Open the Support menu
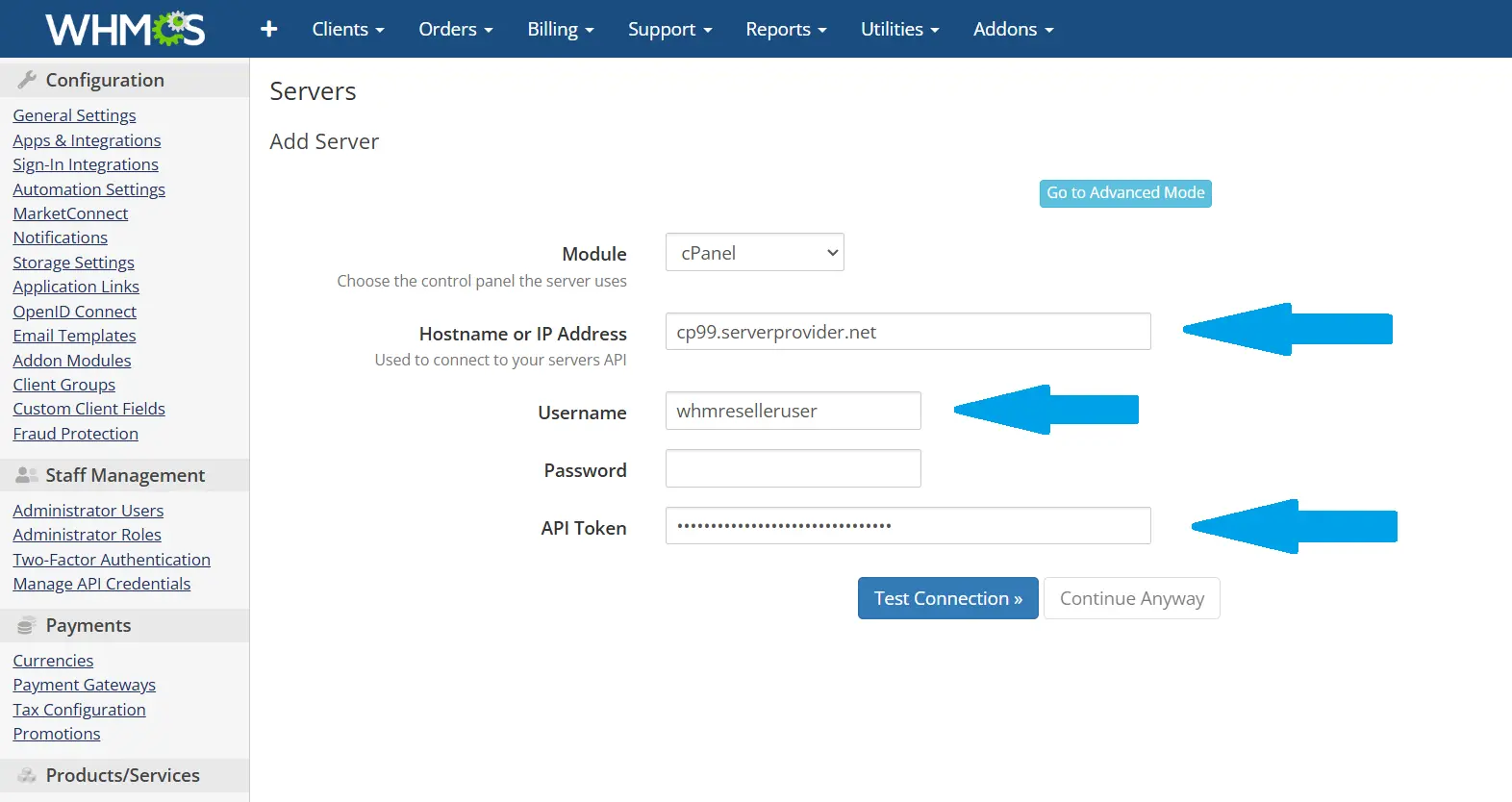 [669, 29]
